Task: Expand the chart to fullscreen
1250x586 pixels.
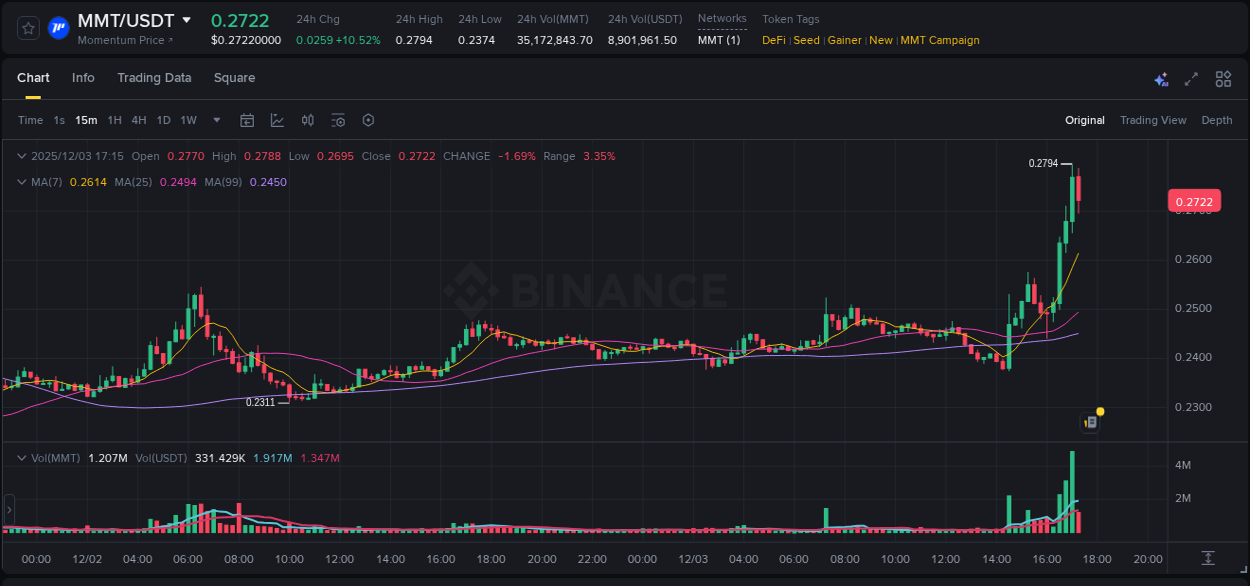Action: [x=1190, y=78]
